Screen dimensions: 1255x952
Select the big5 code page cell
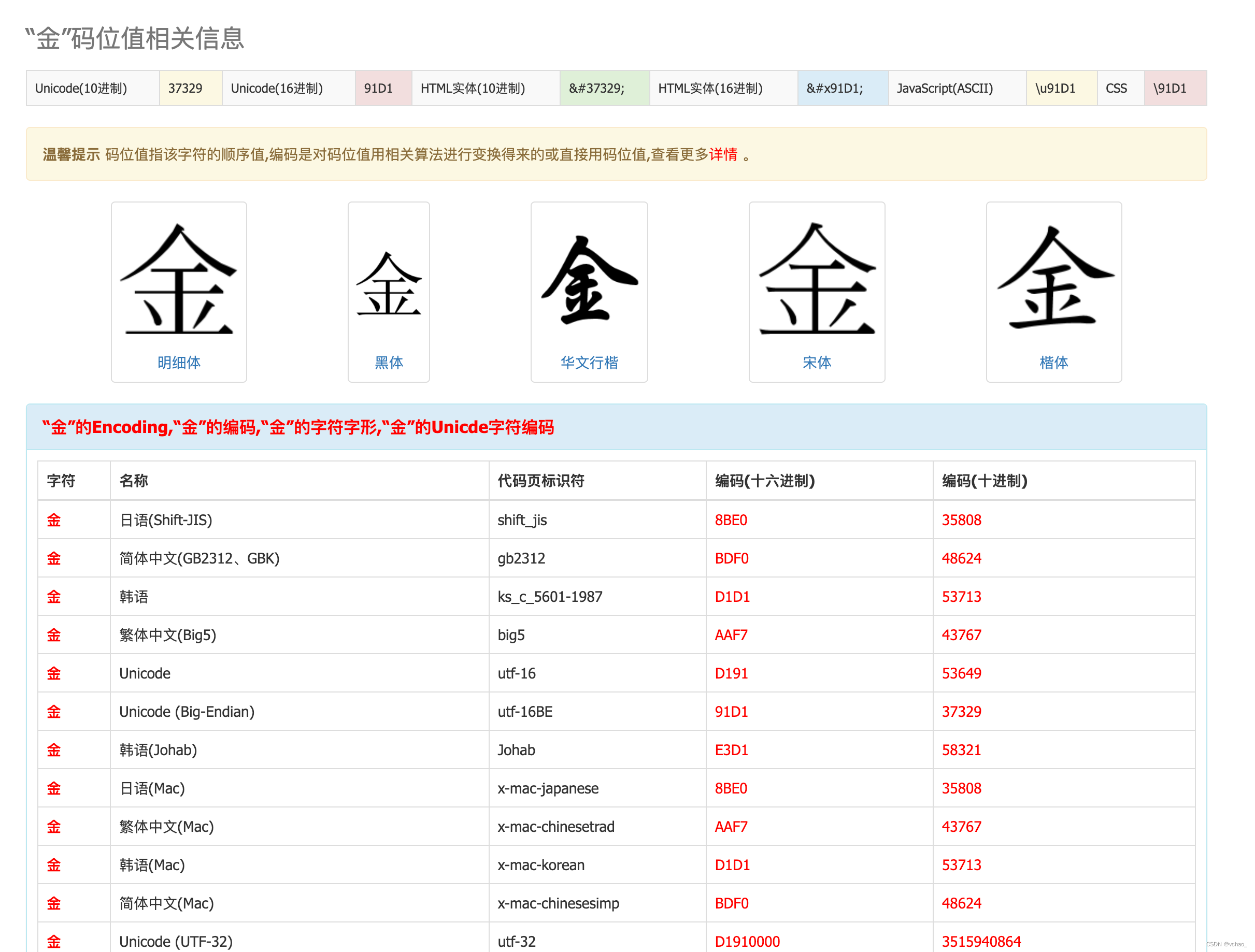pyautogui.click(x=597, y=635)
